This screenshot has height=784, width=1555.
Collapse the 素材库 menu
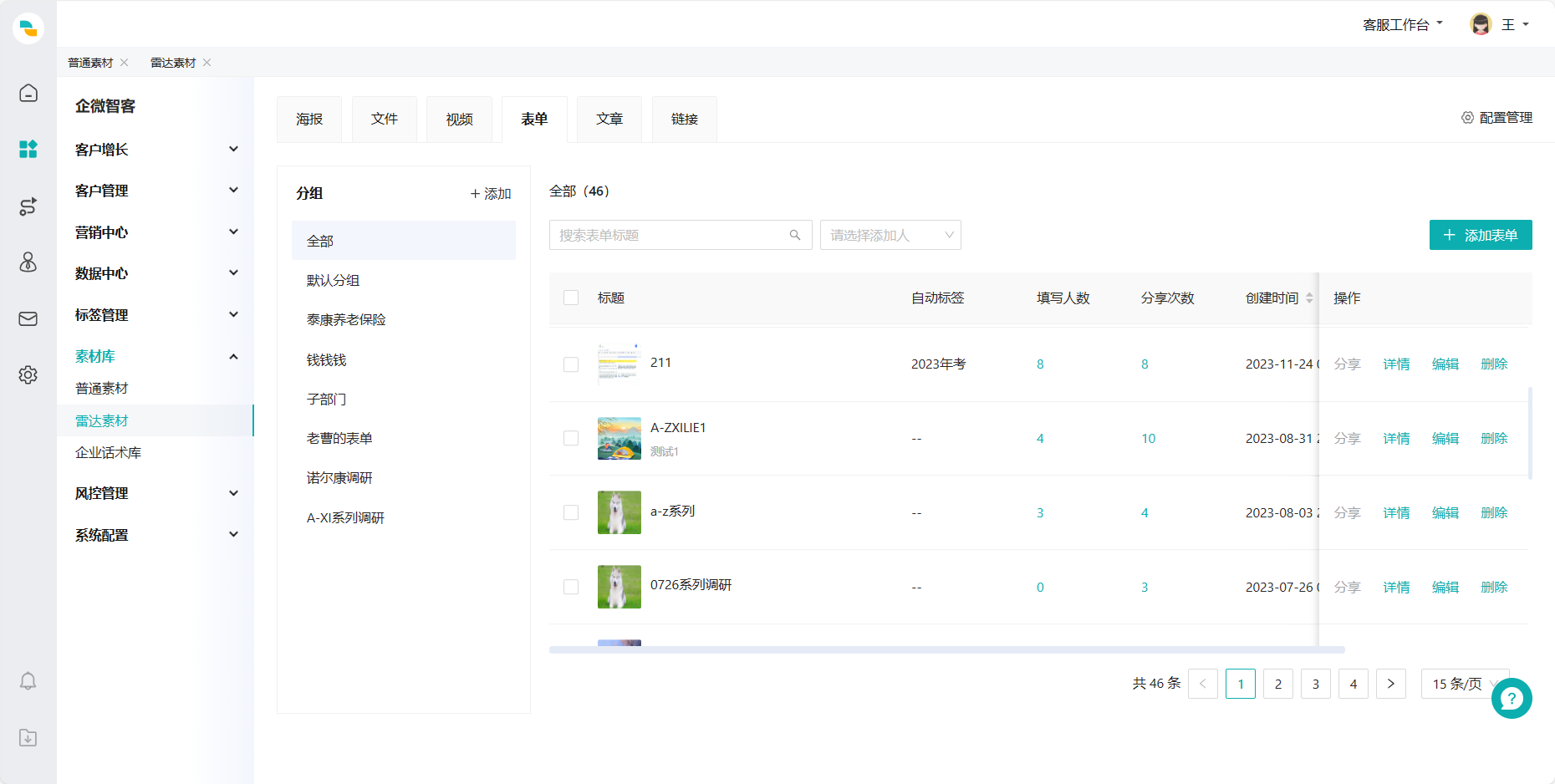coord(155,356)
